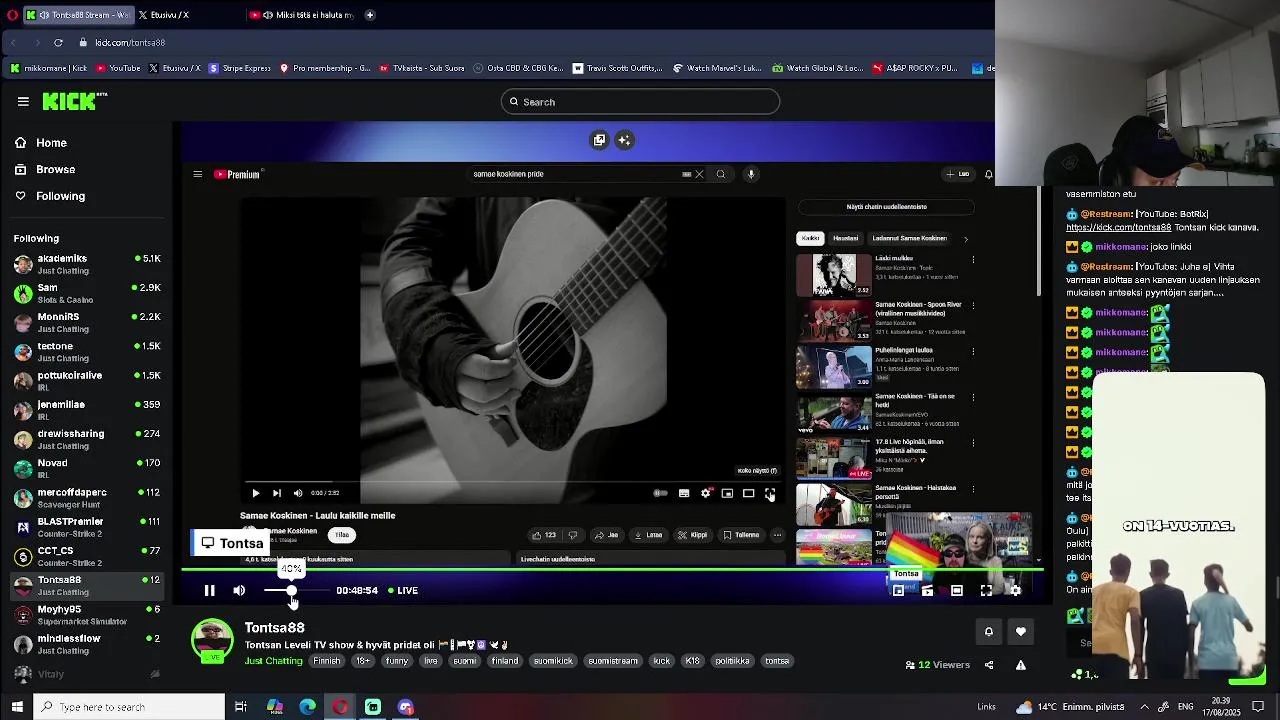Play the YouTube video shown in stream
This screenshot has width=1280, height=720.
point(255,493)
